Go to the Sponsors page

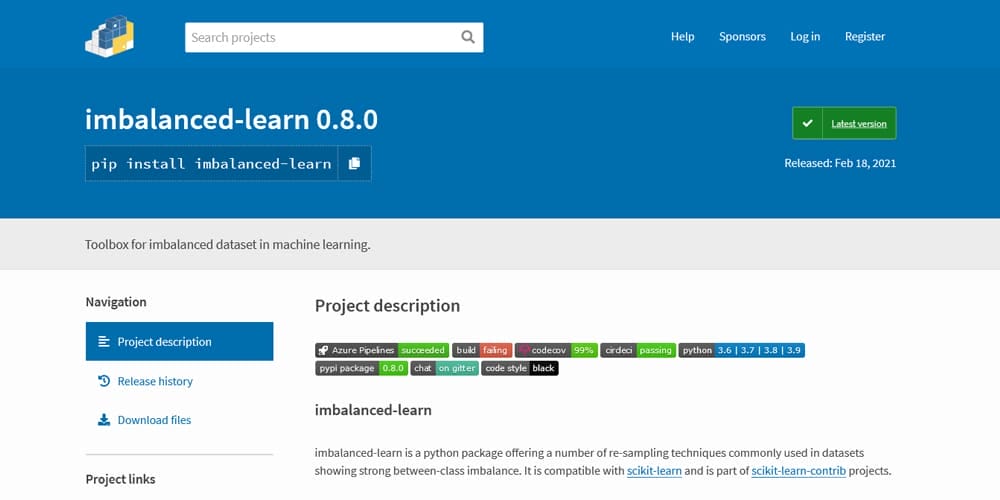click(x=742, y=36)
